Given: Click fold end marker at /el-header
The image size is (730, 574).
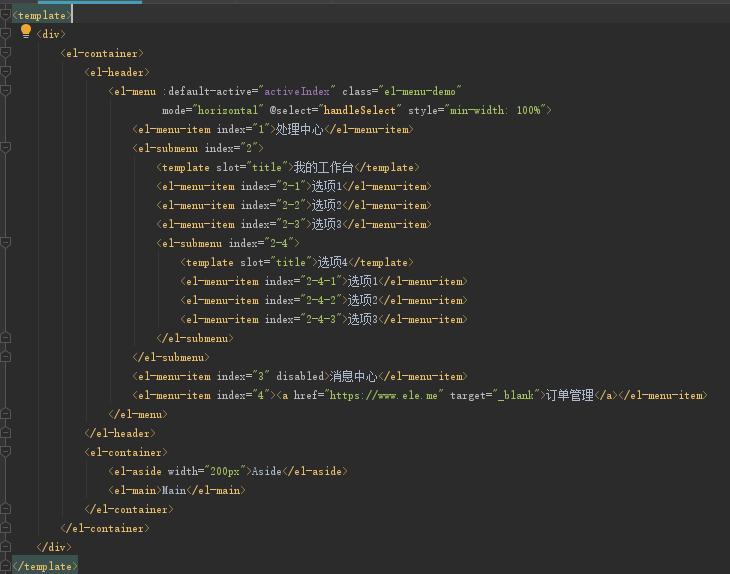Looking at the screenshot, I should [x=6, y=432].
